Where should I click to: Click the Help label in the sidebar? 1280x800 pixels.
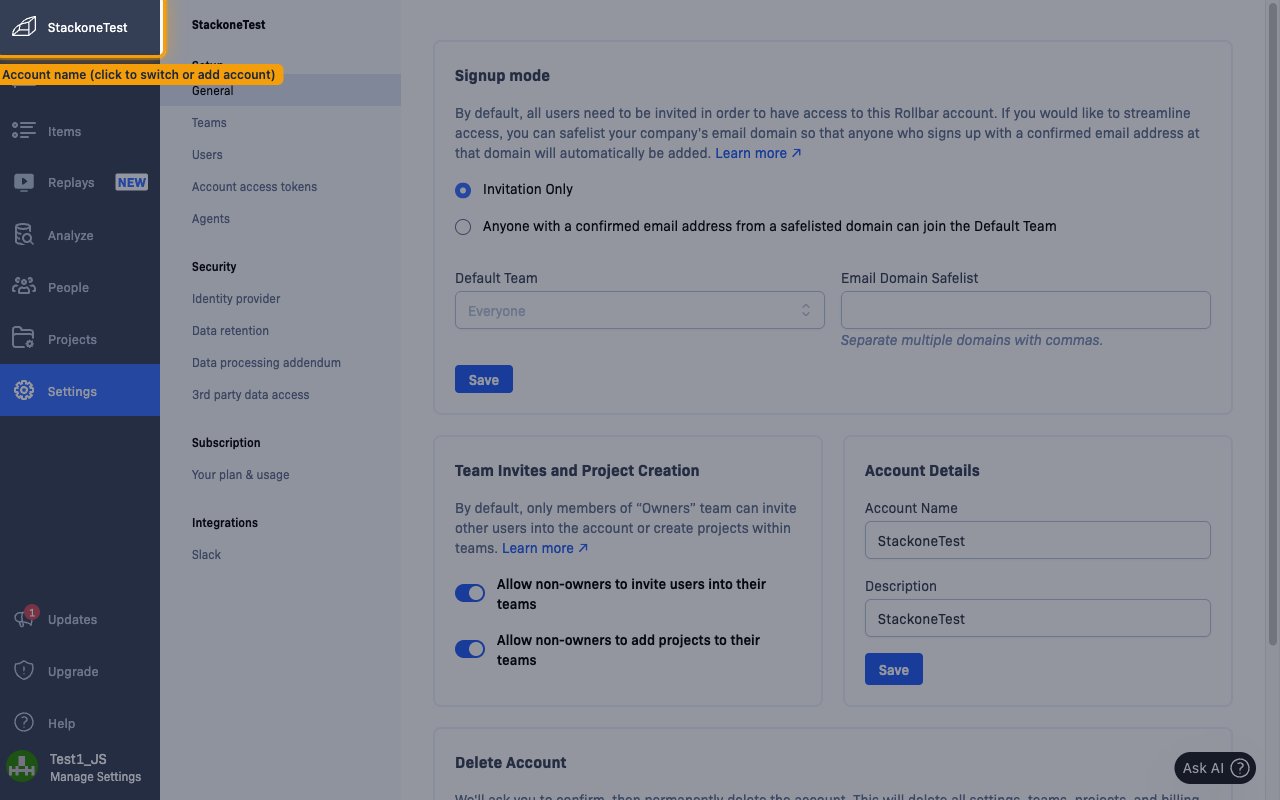point(61,724)
